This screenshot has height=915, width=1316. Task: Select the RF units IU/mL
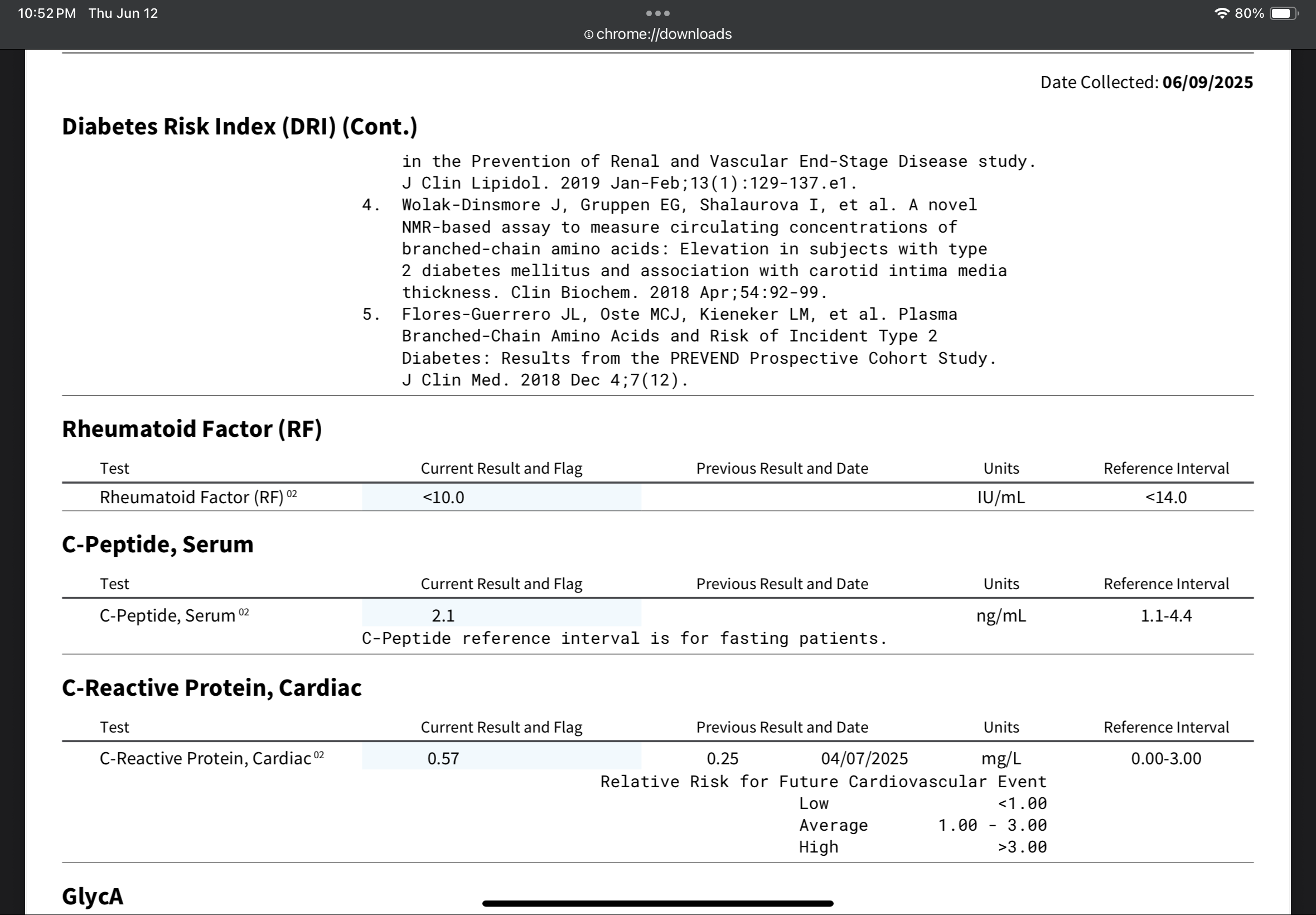pos(1001,497)
